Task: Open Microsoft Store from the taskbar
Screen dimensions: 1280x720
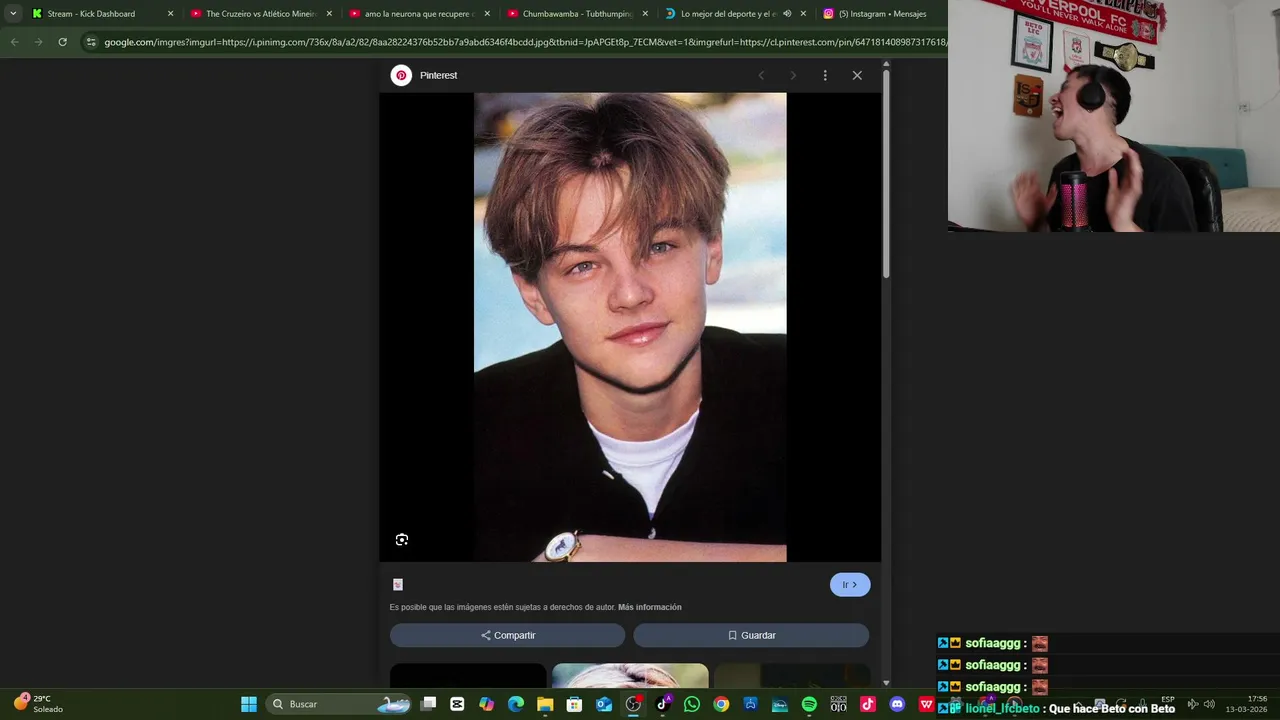Action: pyautogui.click(x=574, y=704)
